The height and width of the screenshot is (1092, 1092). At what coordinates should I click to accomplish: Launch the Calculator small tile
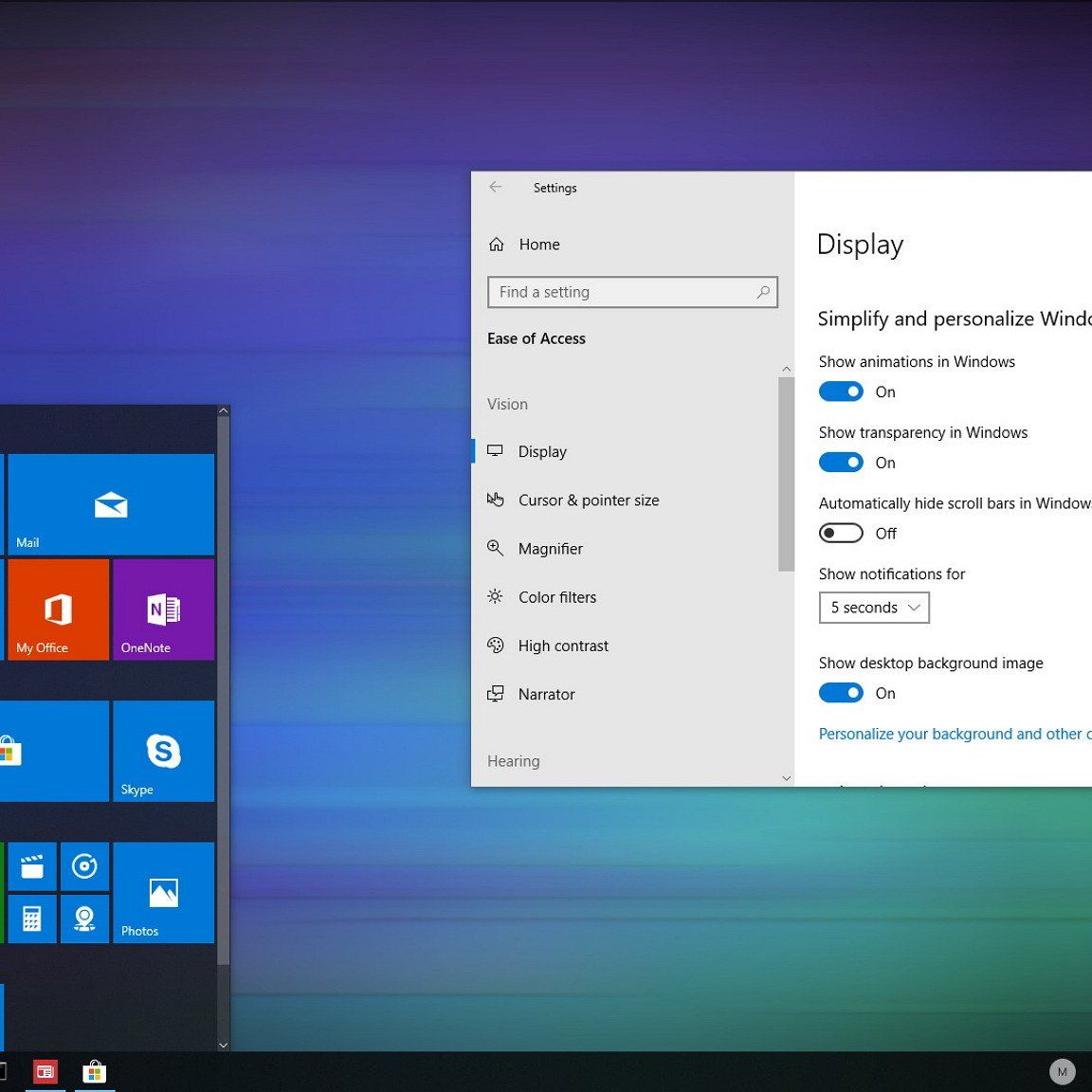32,919
